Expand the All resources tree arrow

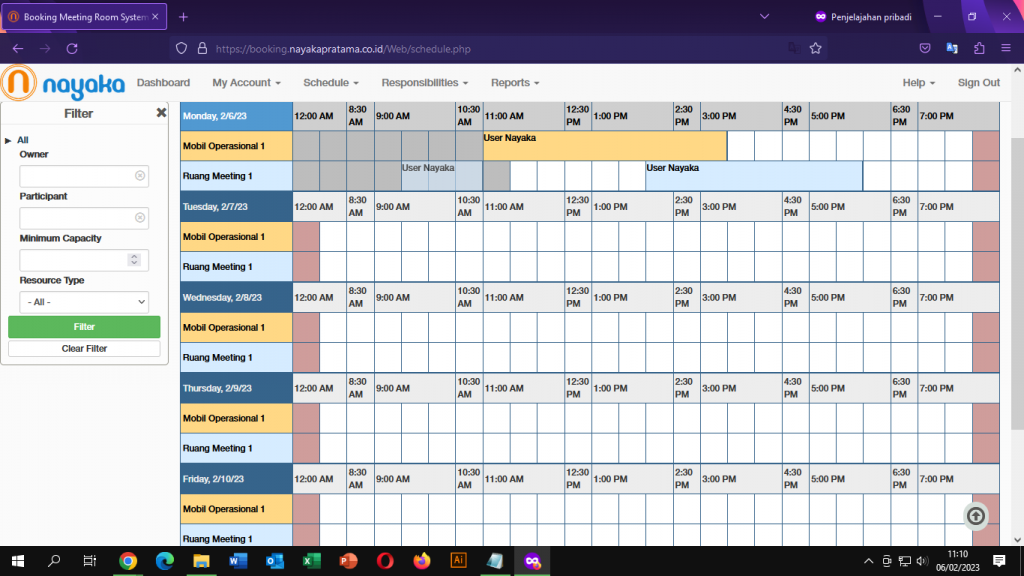pos(9,140)
